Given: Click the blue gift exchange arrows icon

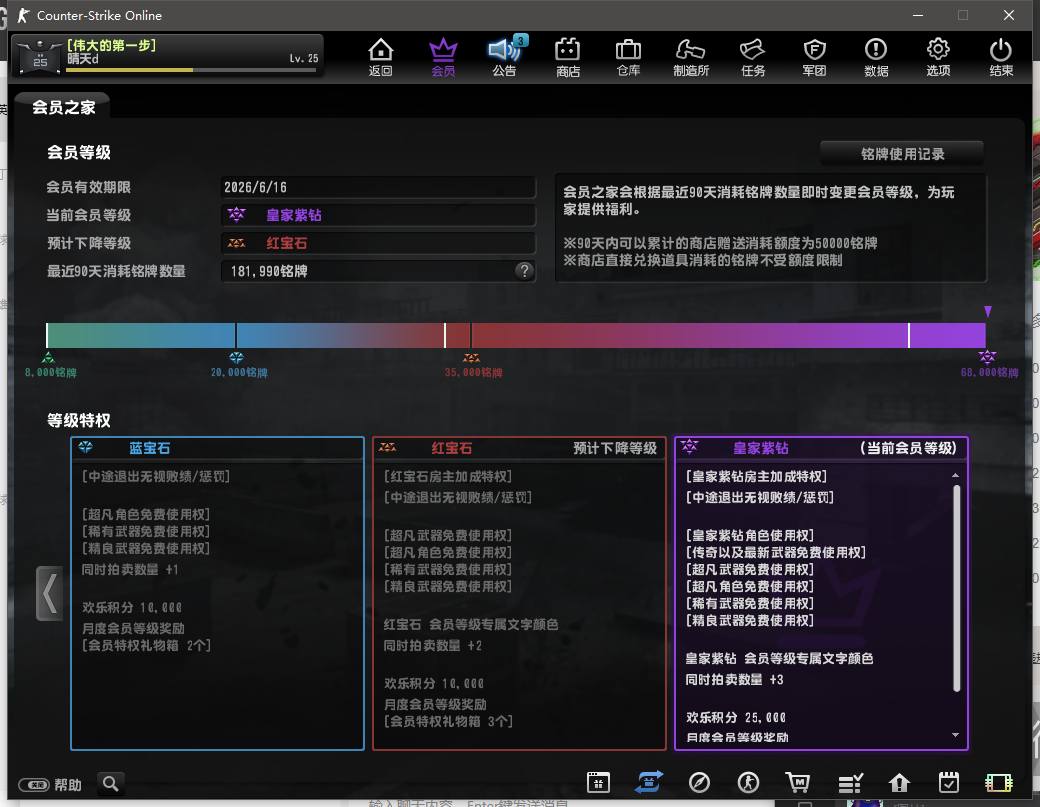Looking at the screenshot, I should (x=649, y=782).
